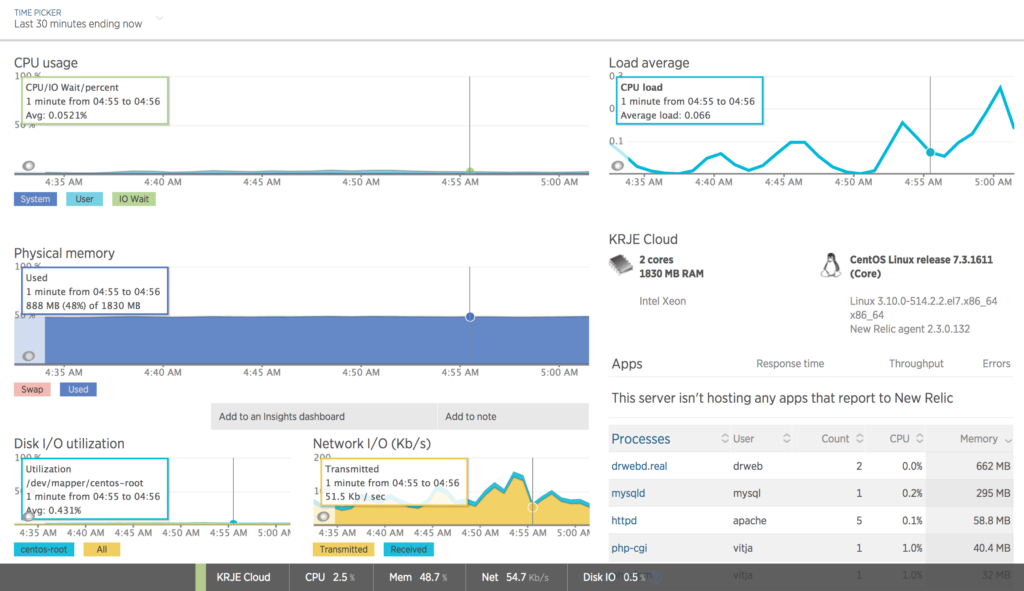Screen dimensions: 1024x591
Task: Click the CPU/IO Wait/percent tooltip box
Action: click(x=94, y=101)
